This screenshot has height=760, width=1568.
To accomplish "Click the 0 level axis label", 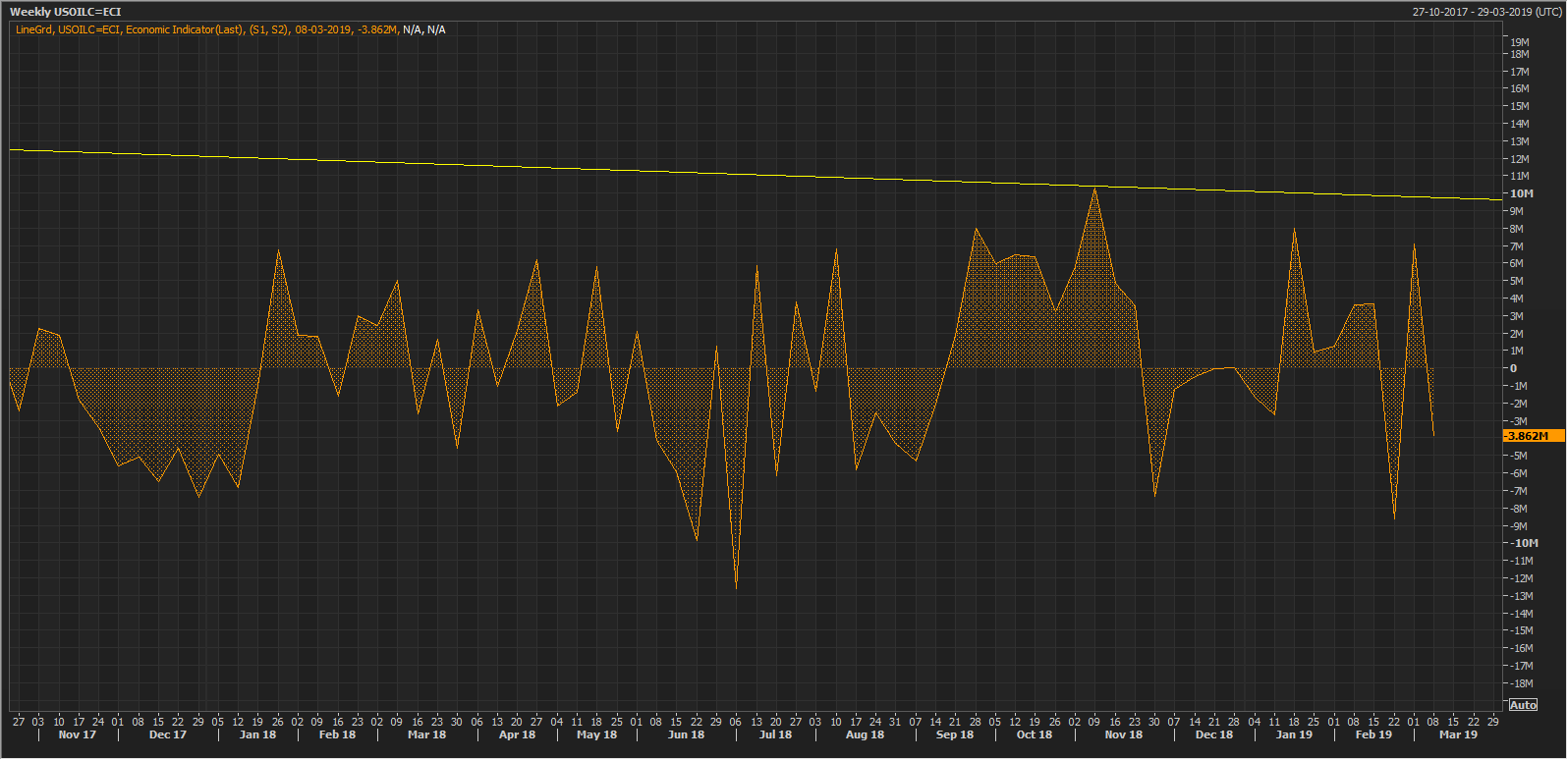I will tap(1514, 368).
